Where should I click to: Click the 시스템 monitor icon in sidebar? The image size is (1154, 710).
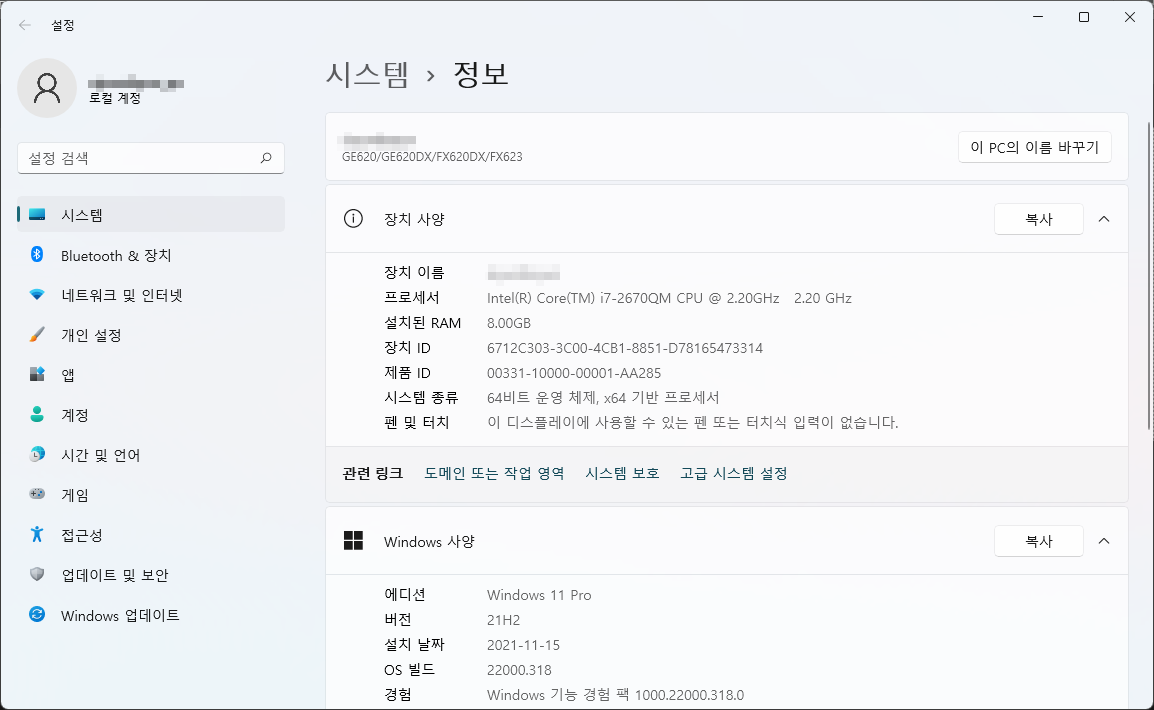tap(37, 215)
